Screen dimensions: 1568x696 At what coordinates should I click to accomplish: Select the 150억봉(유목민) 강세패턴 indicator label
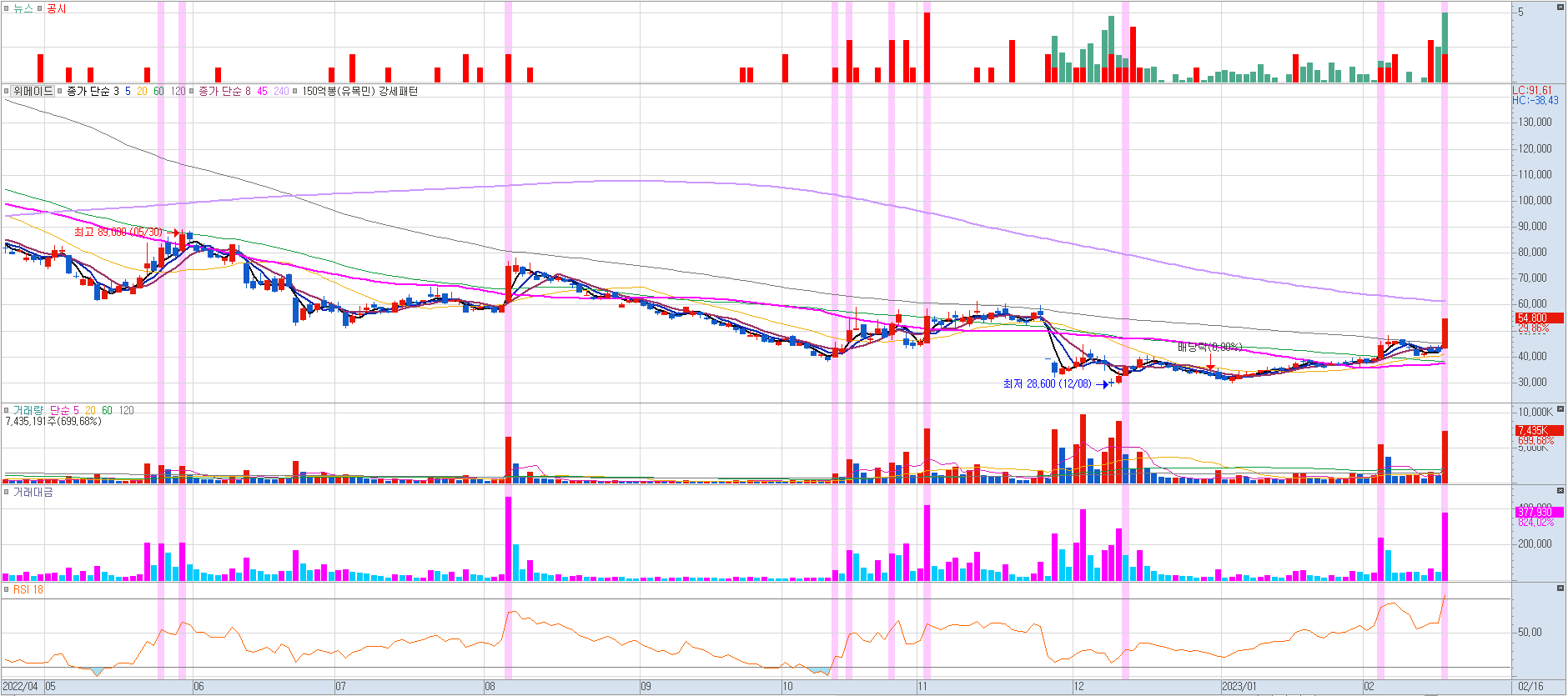click(359, 91)
